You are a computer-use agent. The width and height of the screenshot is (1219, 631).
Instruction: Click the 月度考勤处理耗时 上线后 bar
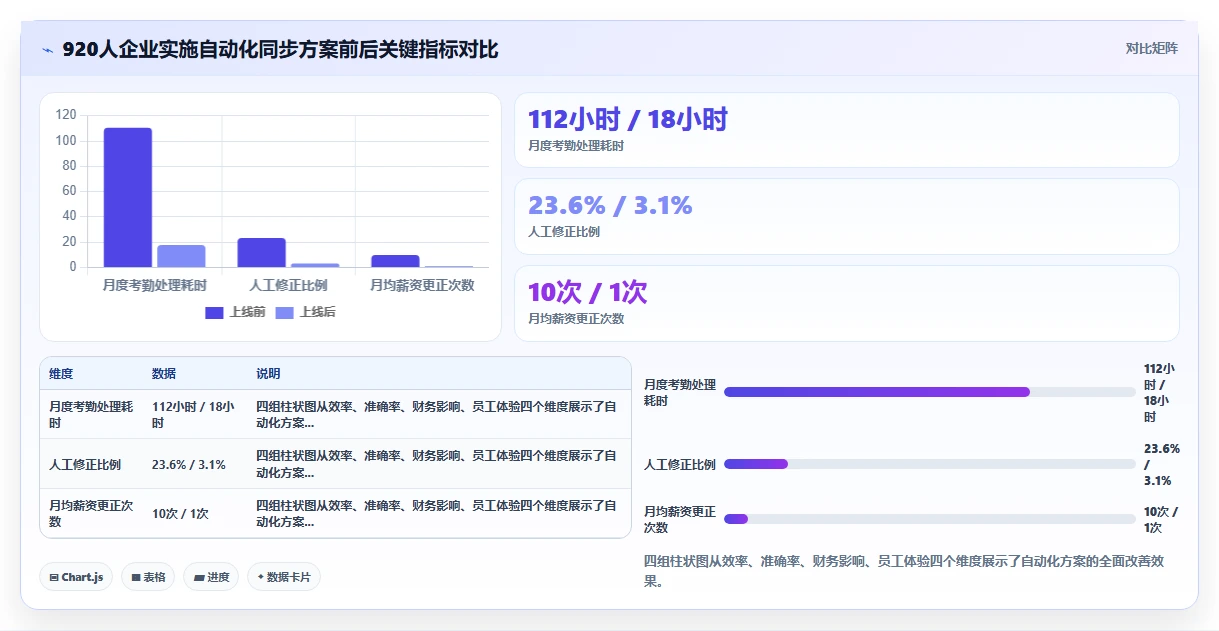tap(181, 256)
